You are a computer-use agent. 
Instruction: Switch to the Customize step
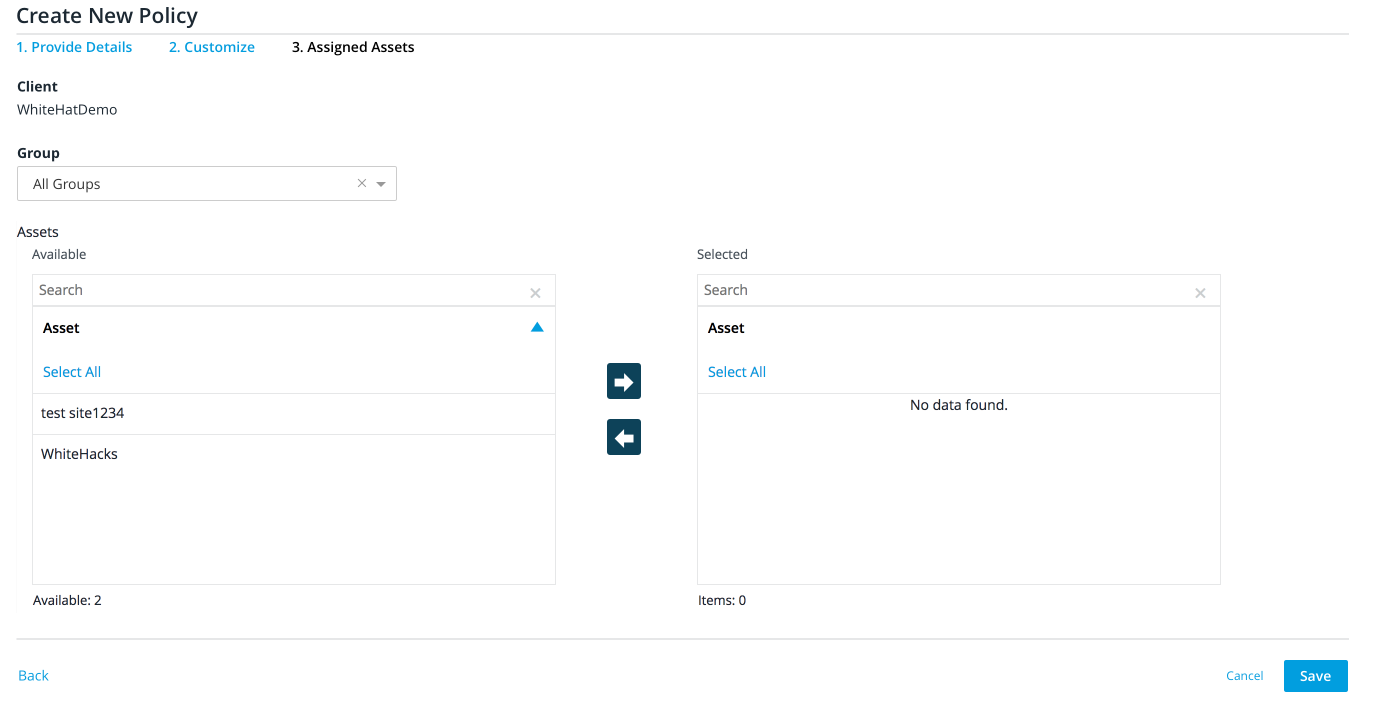[x=211, y=46]
